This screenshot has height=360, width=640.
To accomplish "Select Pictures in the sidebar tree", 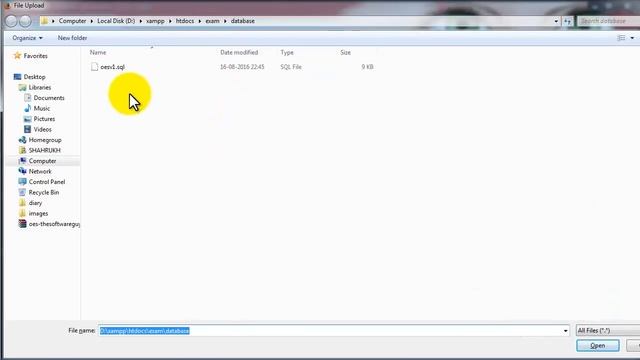I will tap(44, 119).
